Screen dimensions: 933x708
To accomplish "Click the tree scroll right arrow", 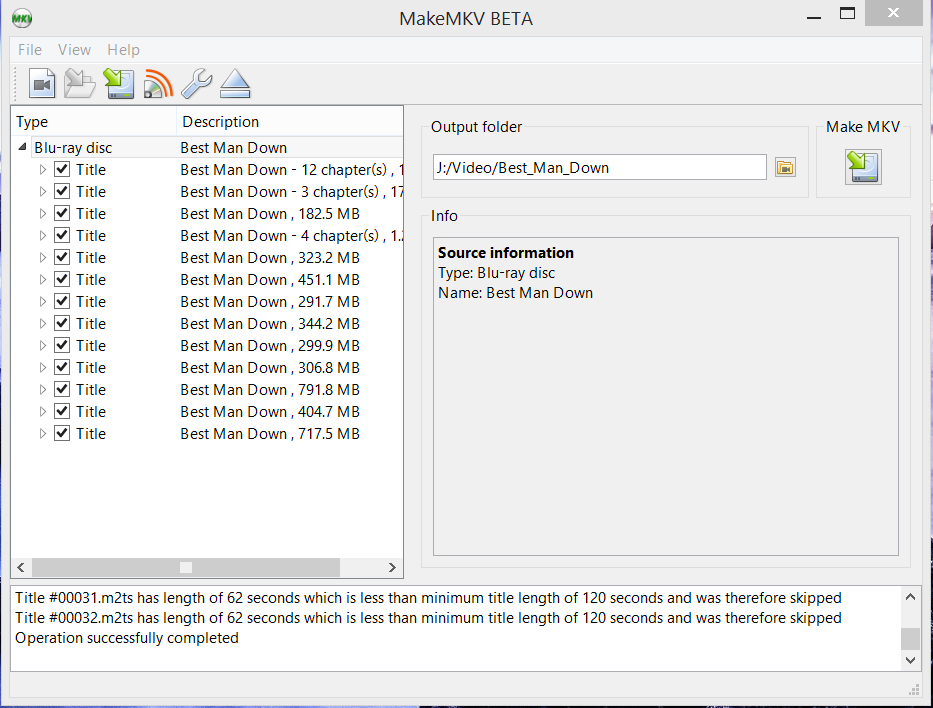I will [x=392, y=568].
